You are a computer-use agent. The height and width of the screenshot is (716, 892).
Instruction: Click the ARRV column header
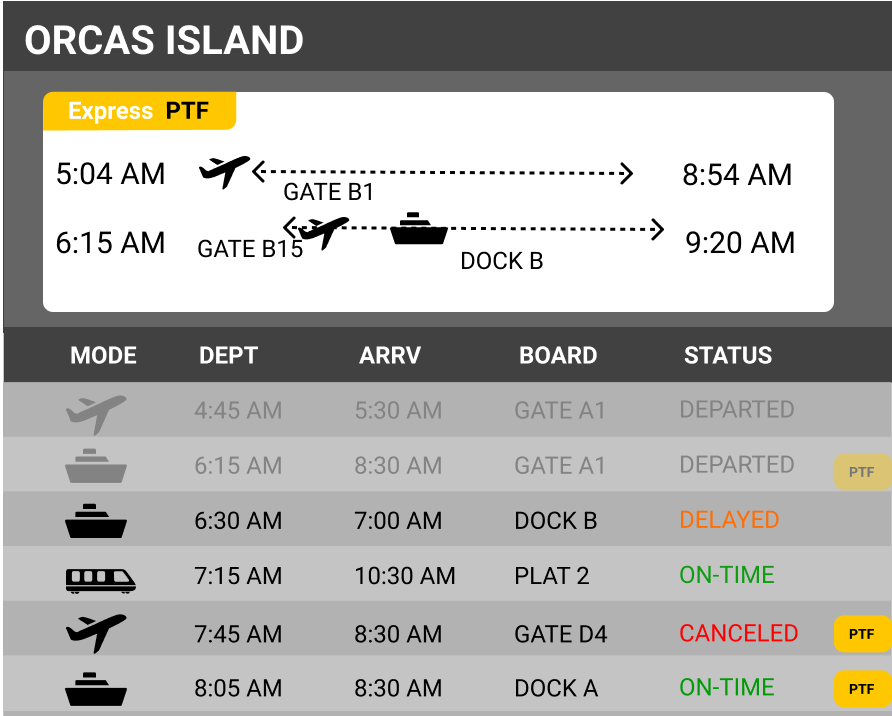(x=390, y=355)
